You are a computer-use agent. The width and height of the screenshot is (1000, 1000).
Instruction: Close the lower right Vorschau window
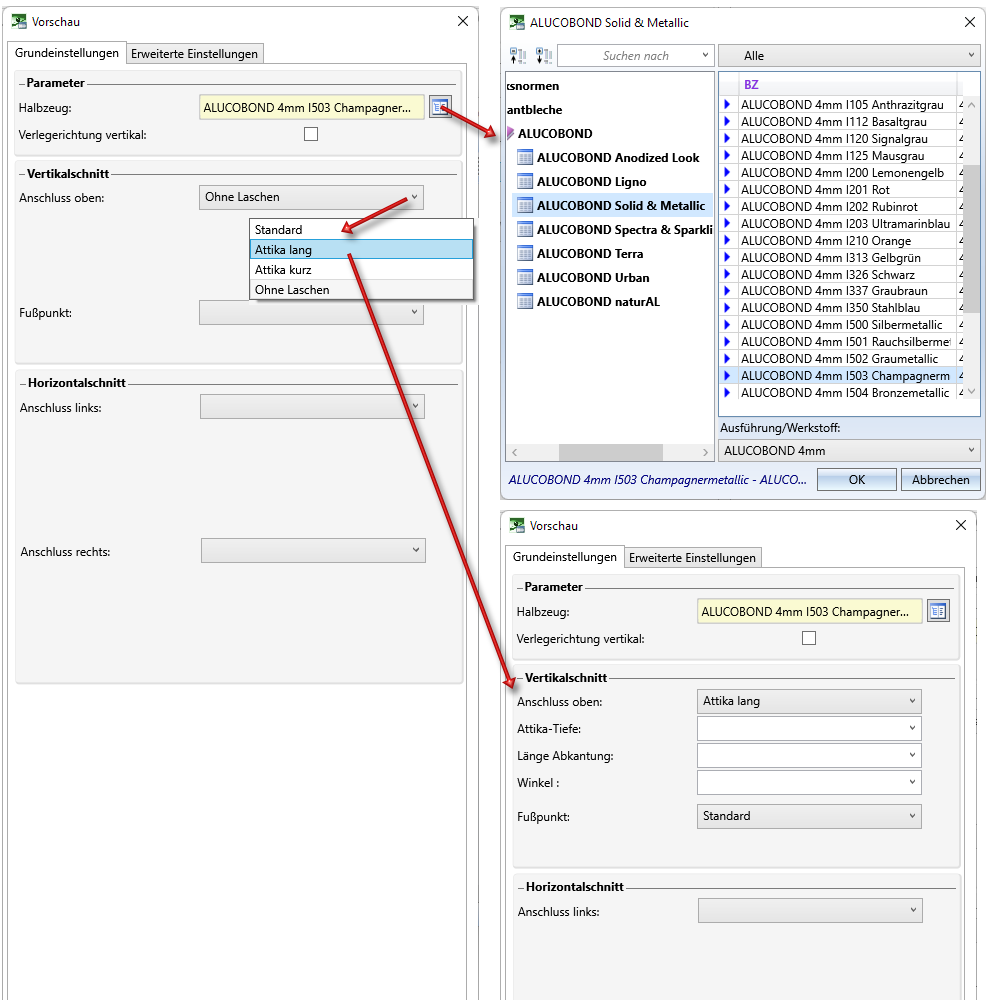click(x=960, y=525)
